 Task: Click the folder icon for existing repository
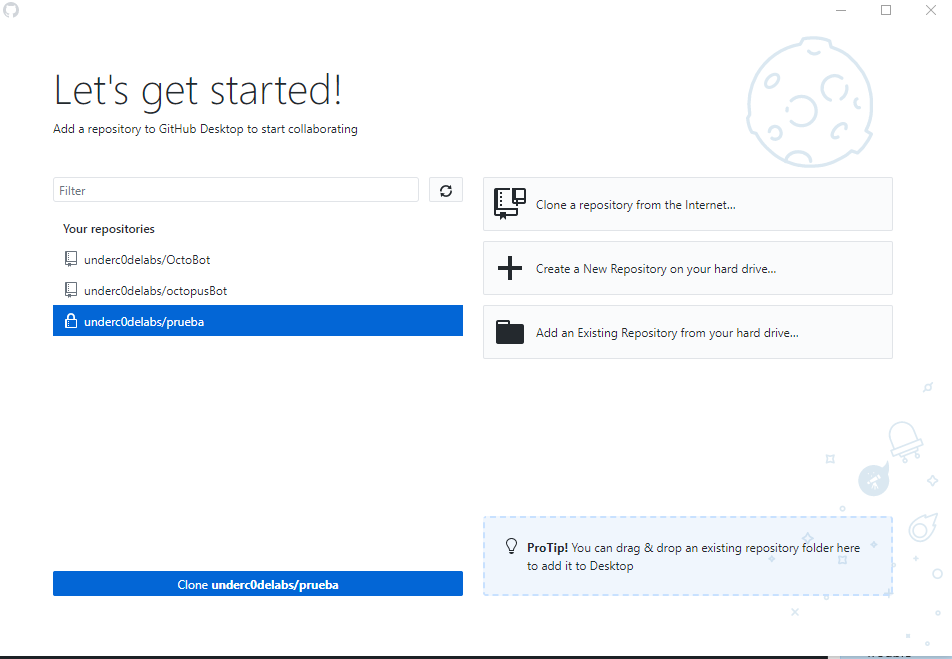coord(509,332)
